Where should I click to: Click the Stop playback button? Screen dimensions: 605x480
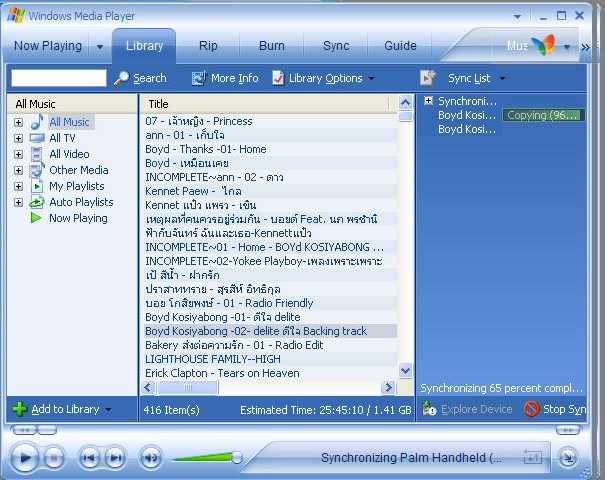[x=54, y=458]
